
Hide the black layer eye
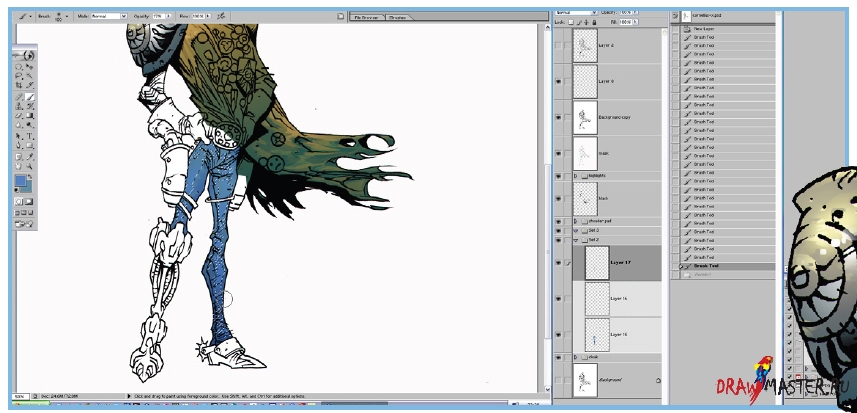[x=558, y=198]
